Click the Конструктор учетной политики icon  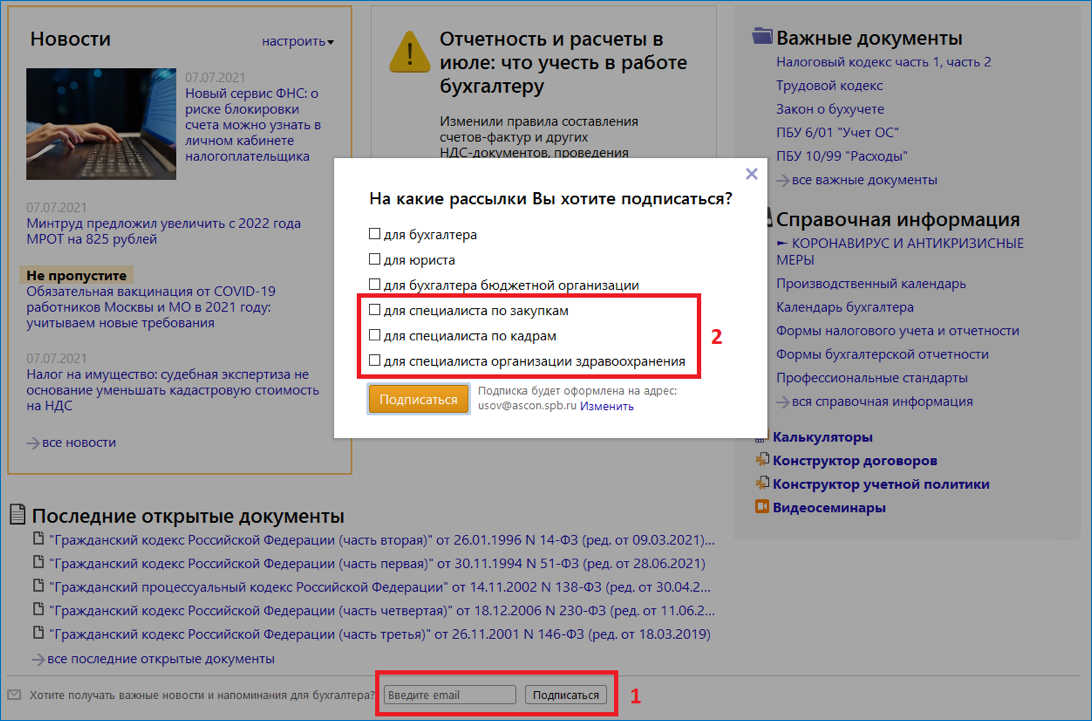pyautogui.click(x=762, y=483)
